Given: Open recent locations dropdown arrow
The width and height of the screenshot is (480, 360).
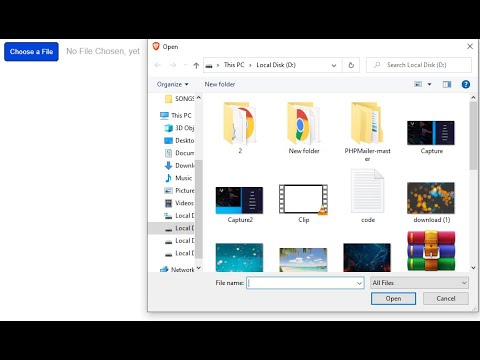Looking at the screenshot, I should pos(185,65).
